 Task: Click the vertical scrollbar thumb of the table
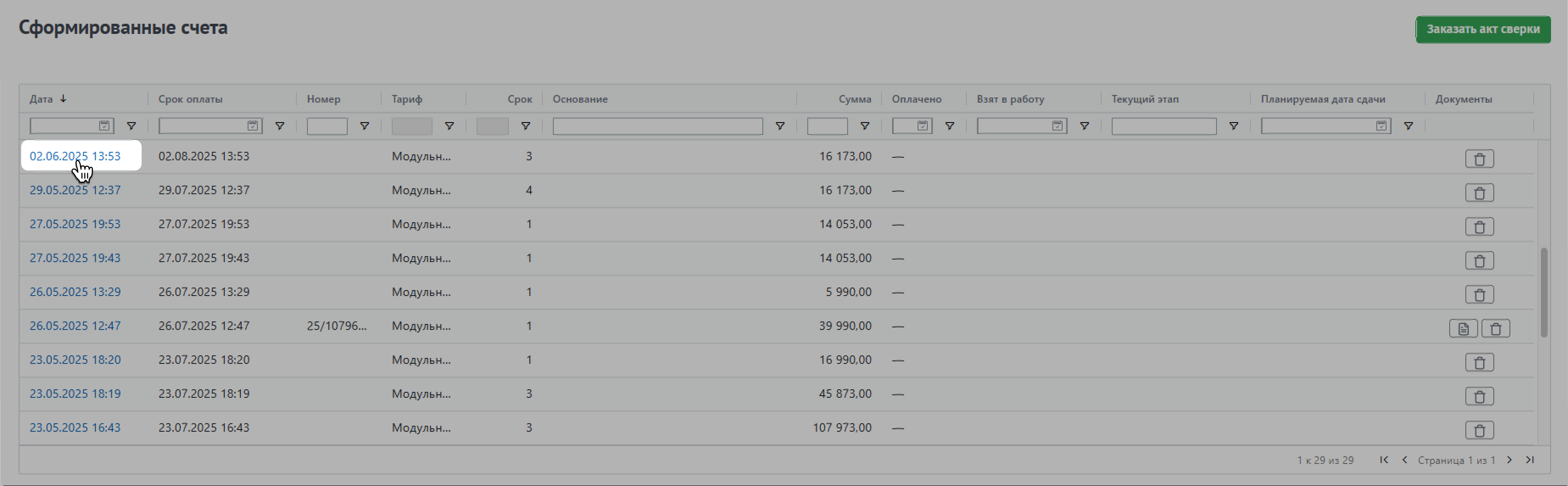1544,292
